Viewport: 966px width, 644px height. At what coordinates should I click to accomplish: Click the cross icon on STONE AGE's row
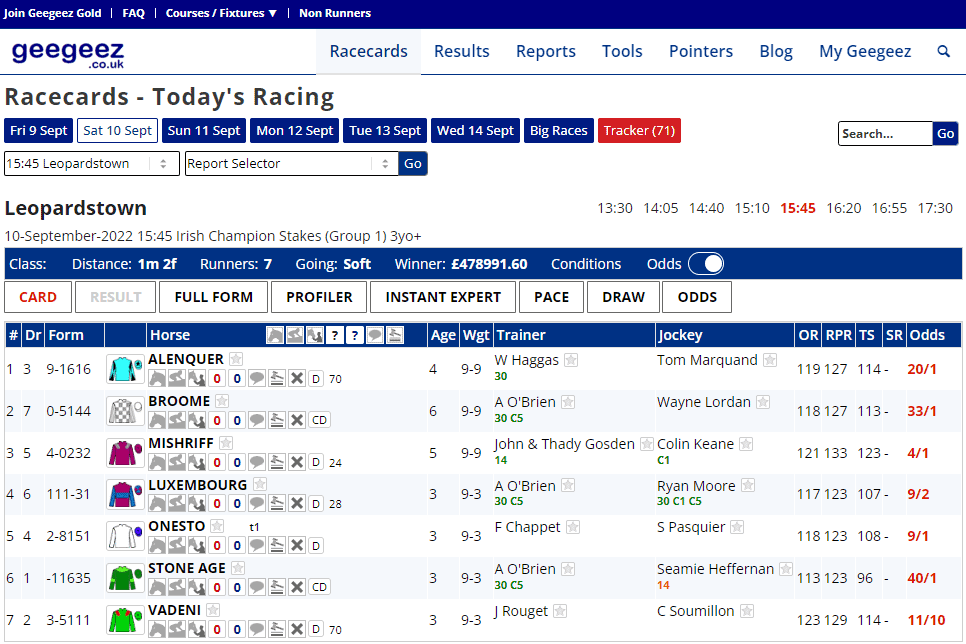tap(296, 587)
